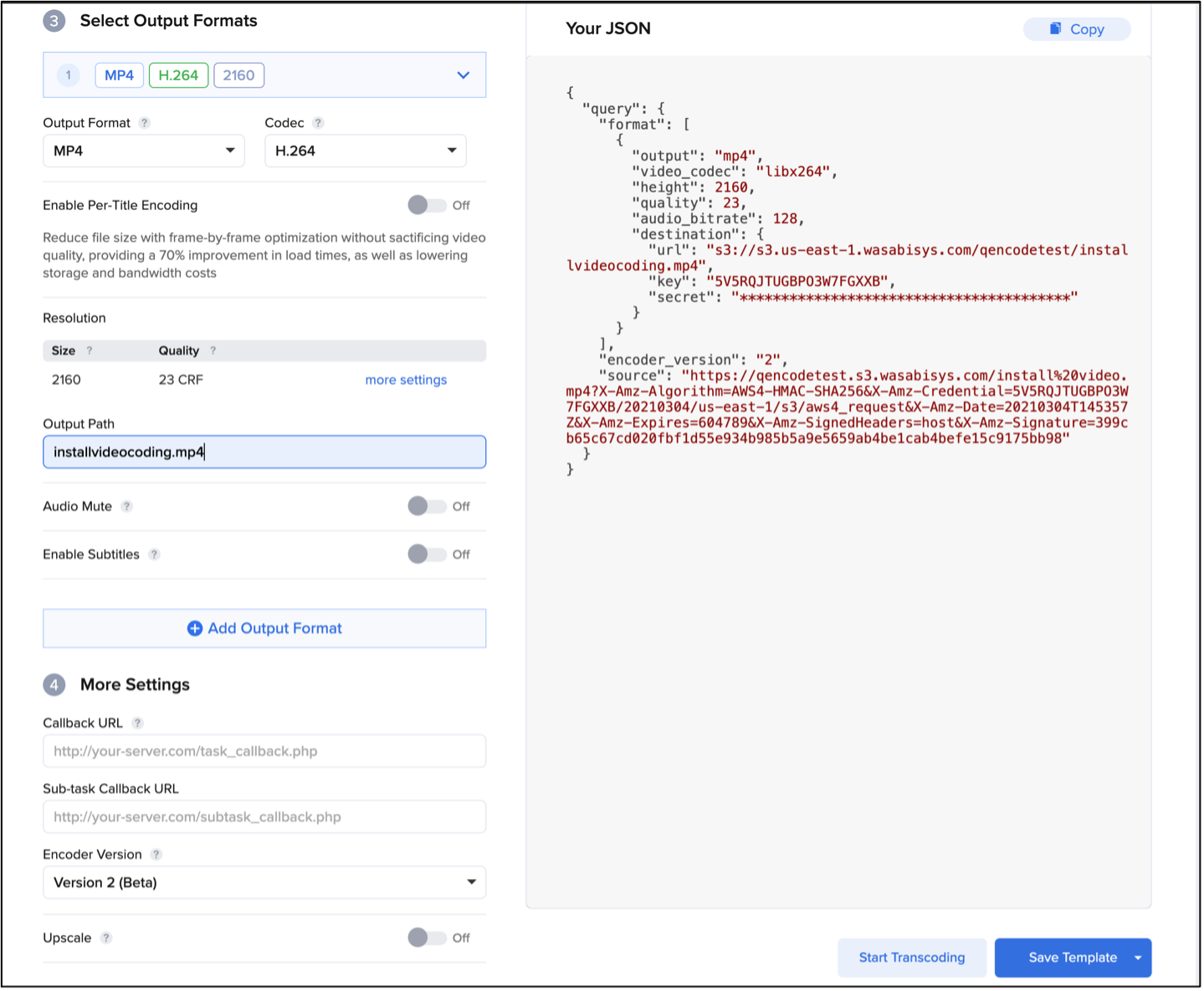Click the 2160 tag in format header

click(x=239, y=75)
